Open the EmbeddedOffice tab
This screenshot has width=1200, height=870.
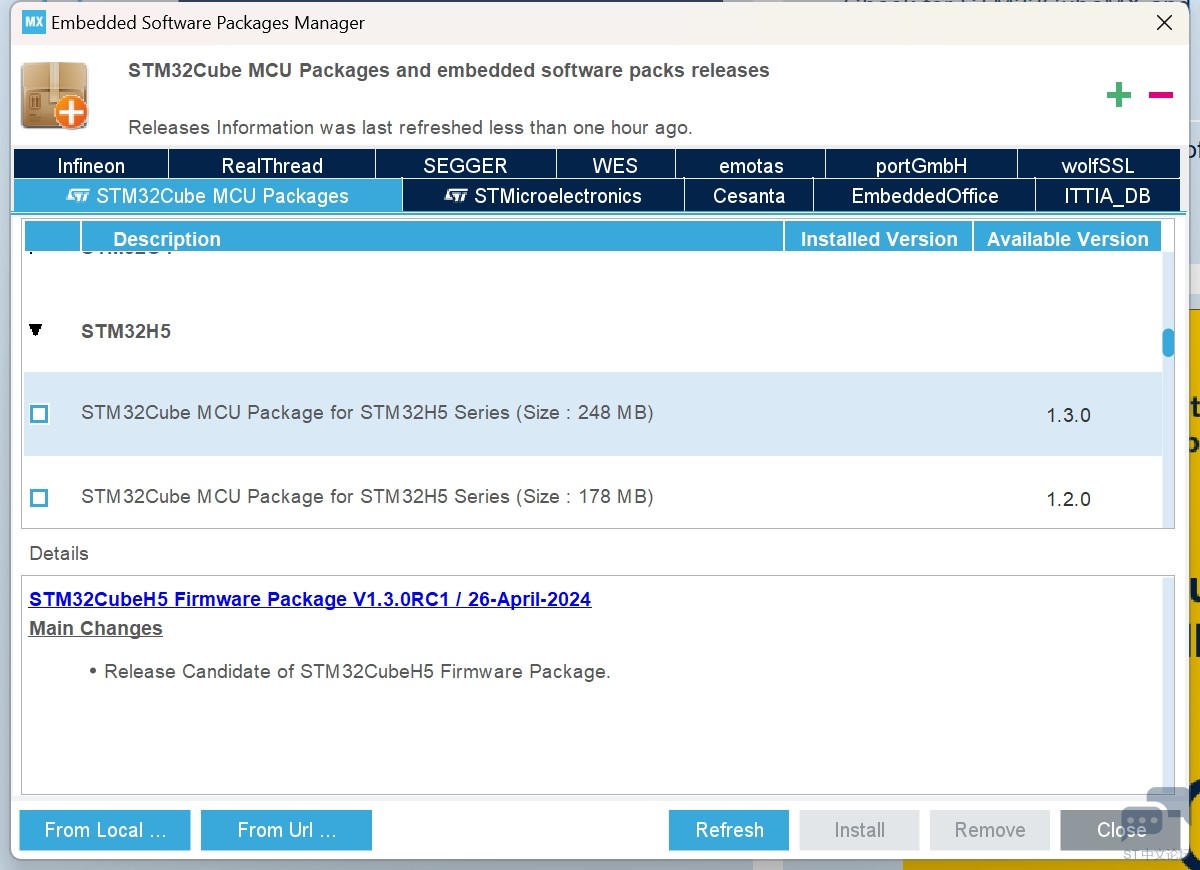[925, 195]
